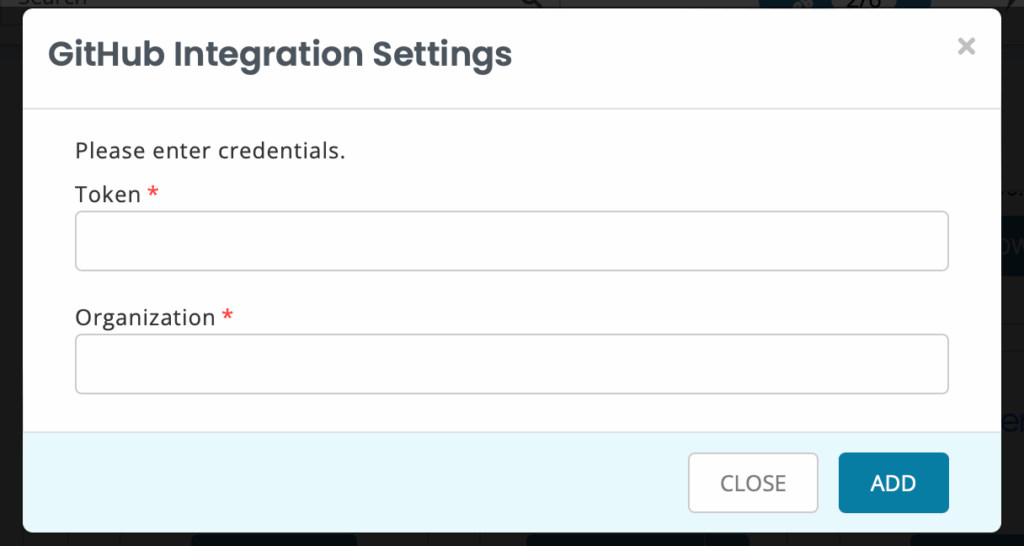Click the GitHub Integration Settings heading
Viewport: 1024px width, 546px height.
click(280, 55)
